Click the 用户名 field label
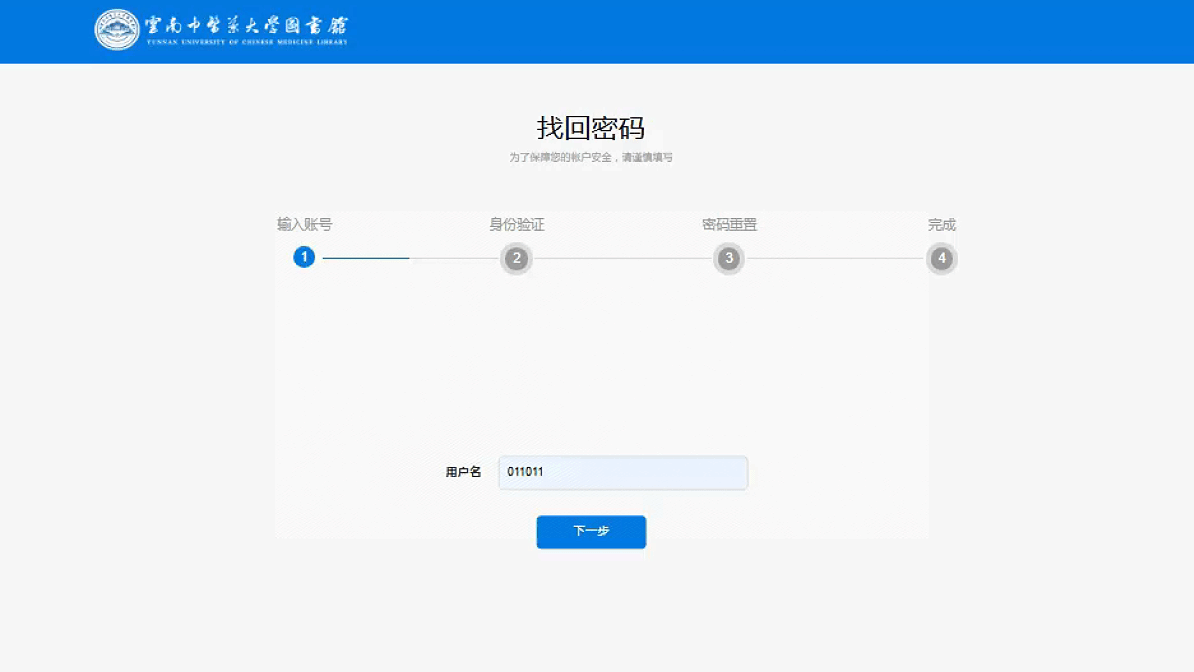This screenshot has height=672, width=1194. (463, 472)
